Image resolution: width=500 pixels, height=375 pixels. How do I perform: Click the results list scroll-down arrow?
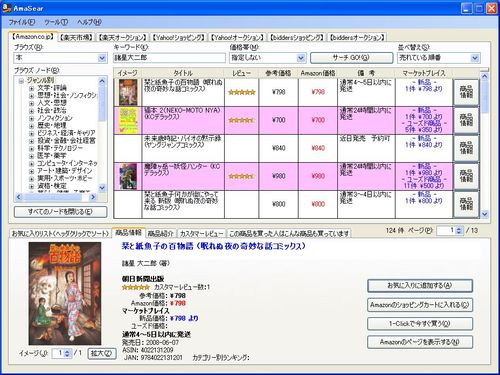[x=485, y=214]
